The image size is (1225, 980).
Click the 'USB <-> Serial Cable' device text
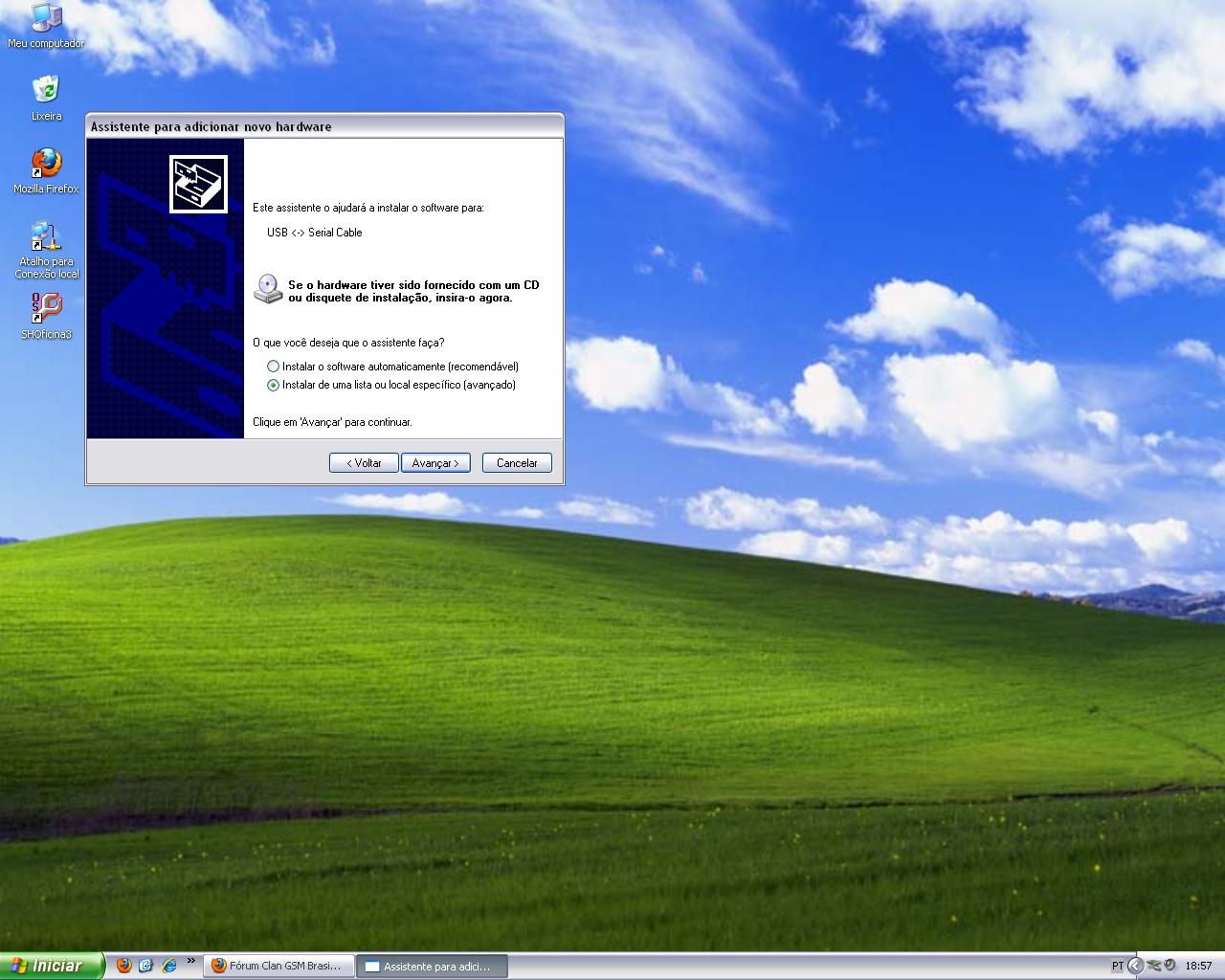coord(315,233)
